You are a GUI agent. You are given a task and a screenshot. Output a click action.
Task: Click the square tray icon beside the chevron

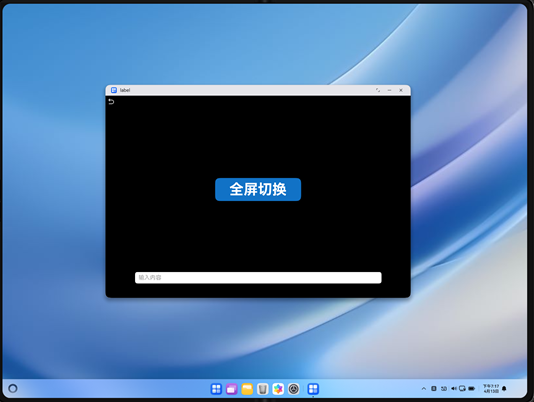pyautogui.click(x=434, y=388)
